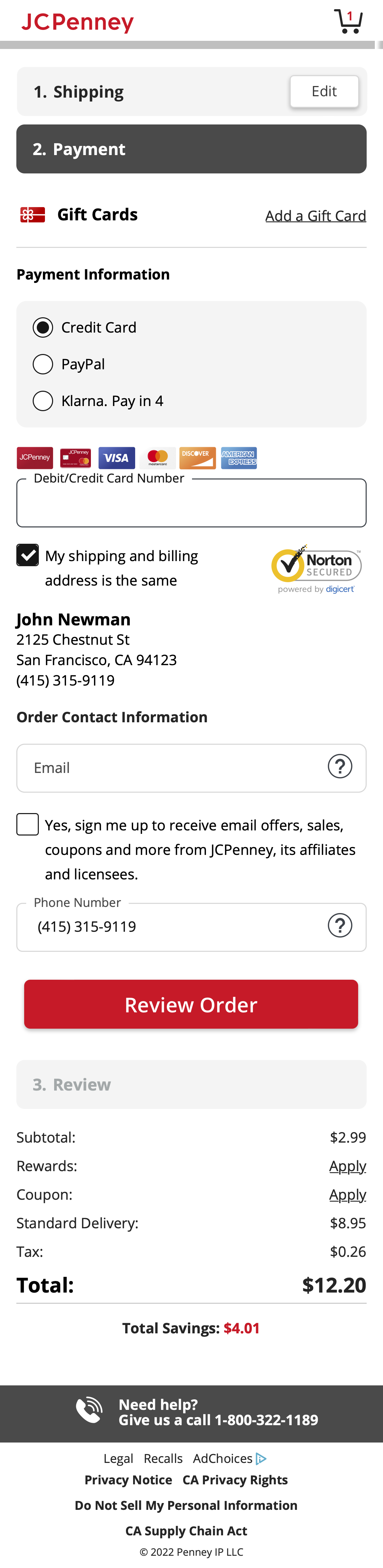Select the PayPal payment option
383x1568 pixels.
(x=43, y=364)
